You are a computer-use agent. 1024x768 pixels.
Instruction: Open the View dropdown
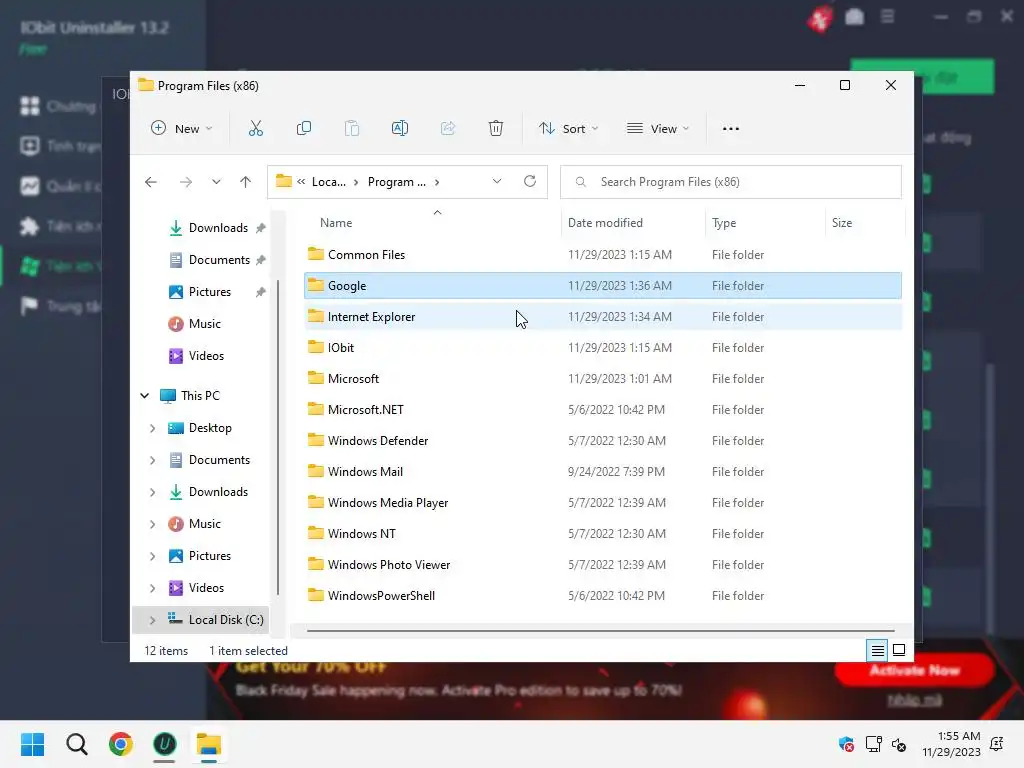point(658,129)
